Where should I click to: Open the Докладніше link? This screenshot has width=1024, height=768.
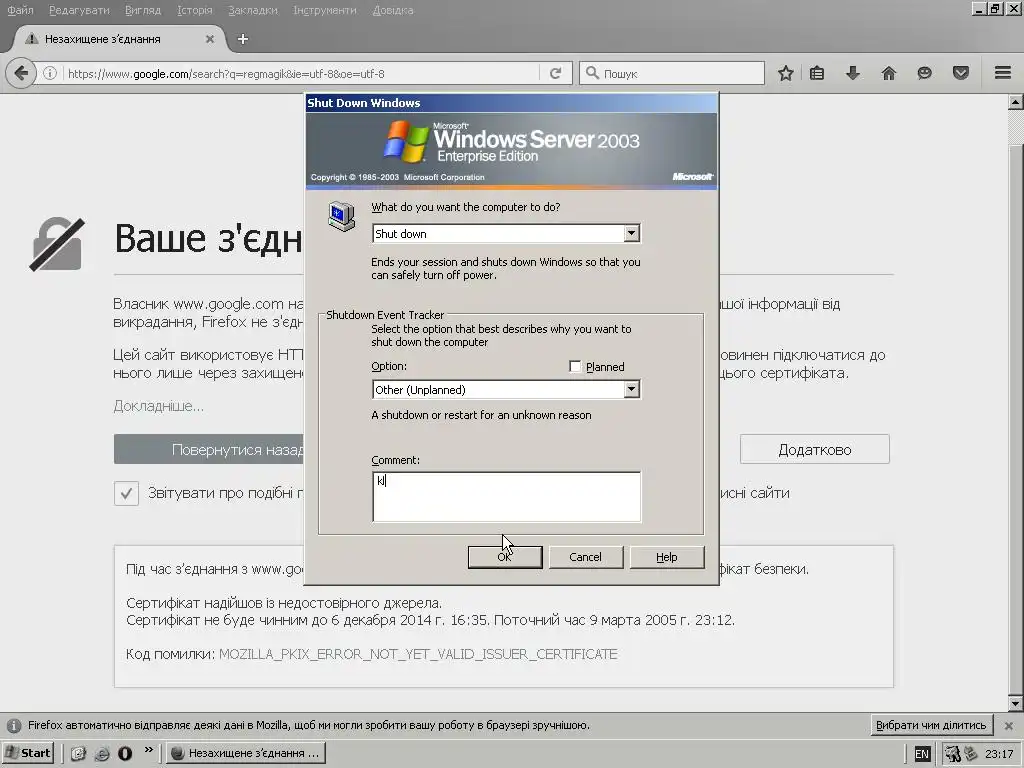pos(159,406)
